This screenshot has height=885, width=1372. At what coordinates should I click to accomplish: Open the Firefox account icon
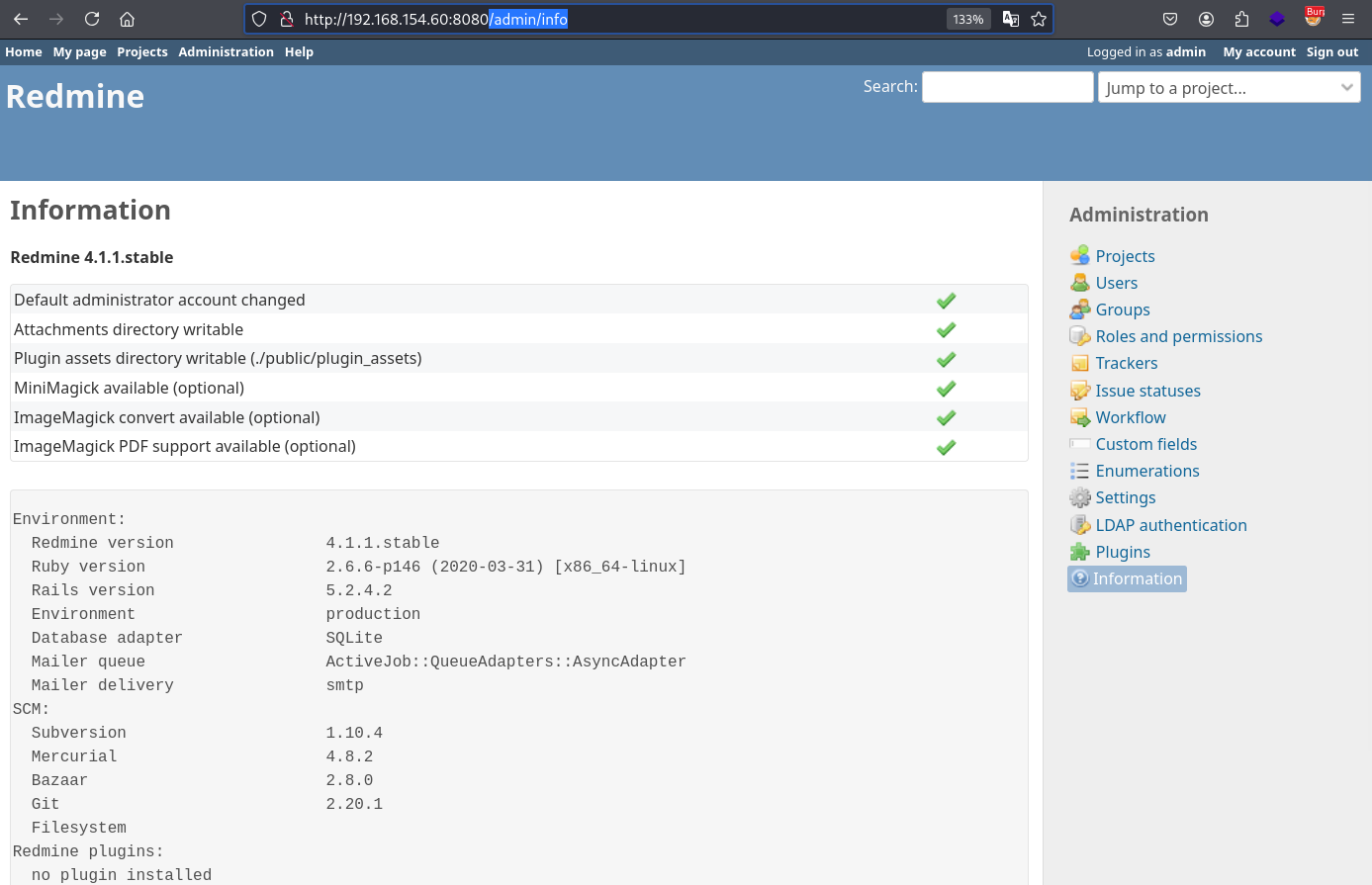[1206, 19]
